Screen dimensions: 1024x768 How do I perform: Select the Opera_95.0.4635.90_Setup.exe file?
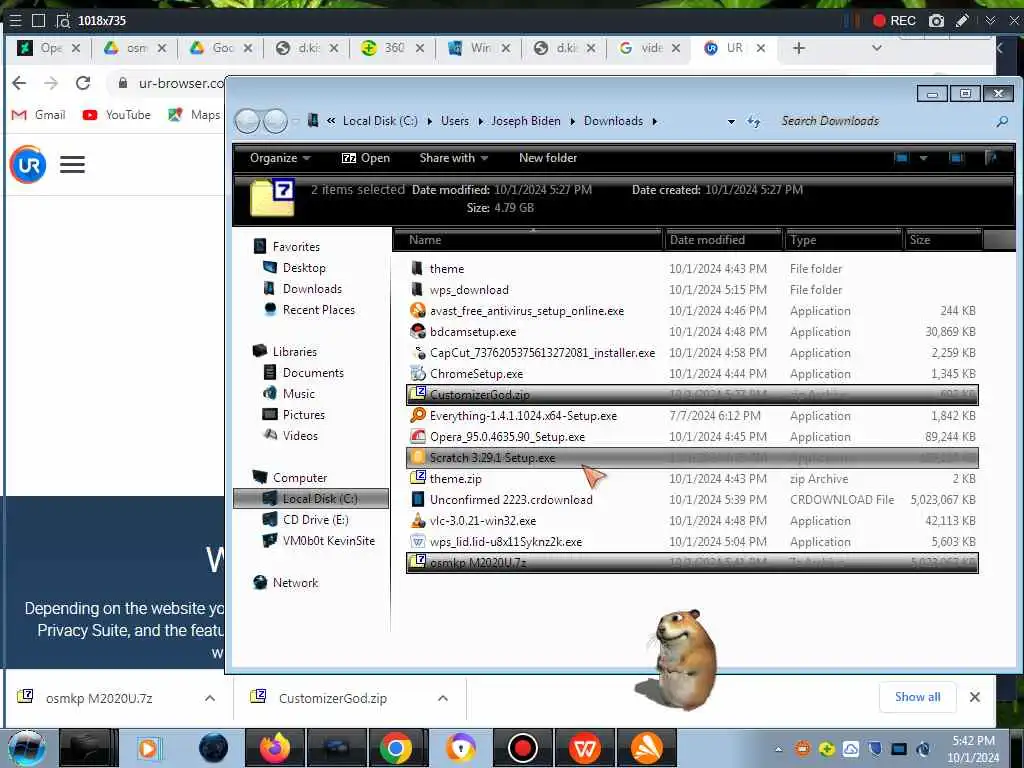coord(507,437)
